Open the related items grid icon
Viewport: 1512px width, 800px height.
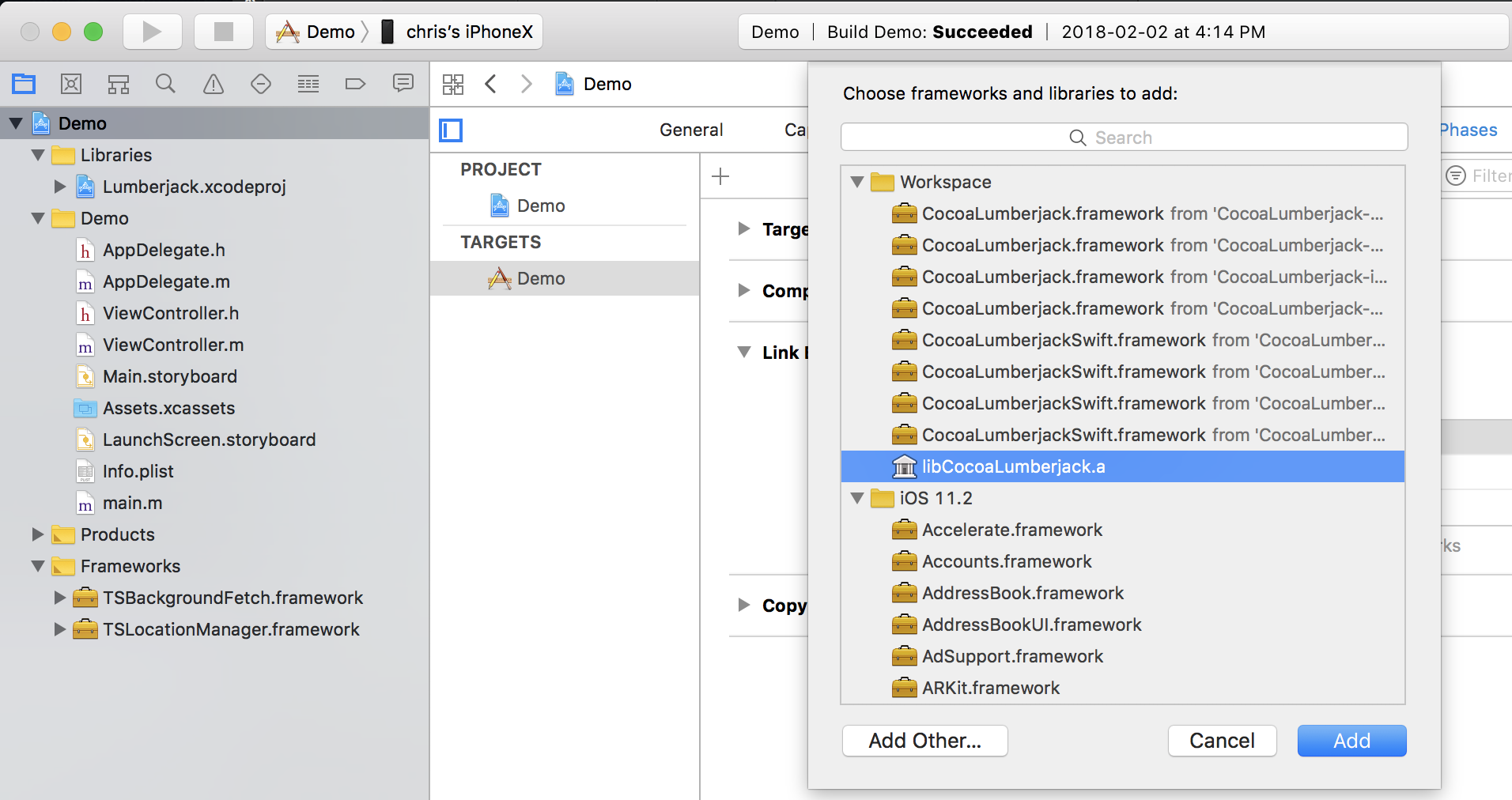click(453, 84)
